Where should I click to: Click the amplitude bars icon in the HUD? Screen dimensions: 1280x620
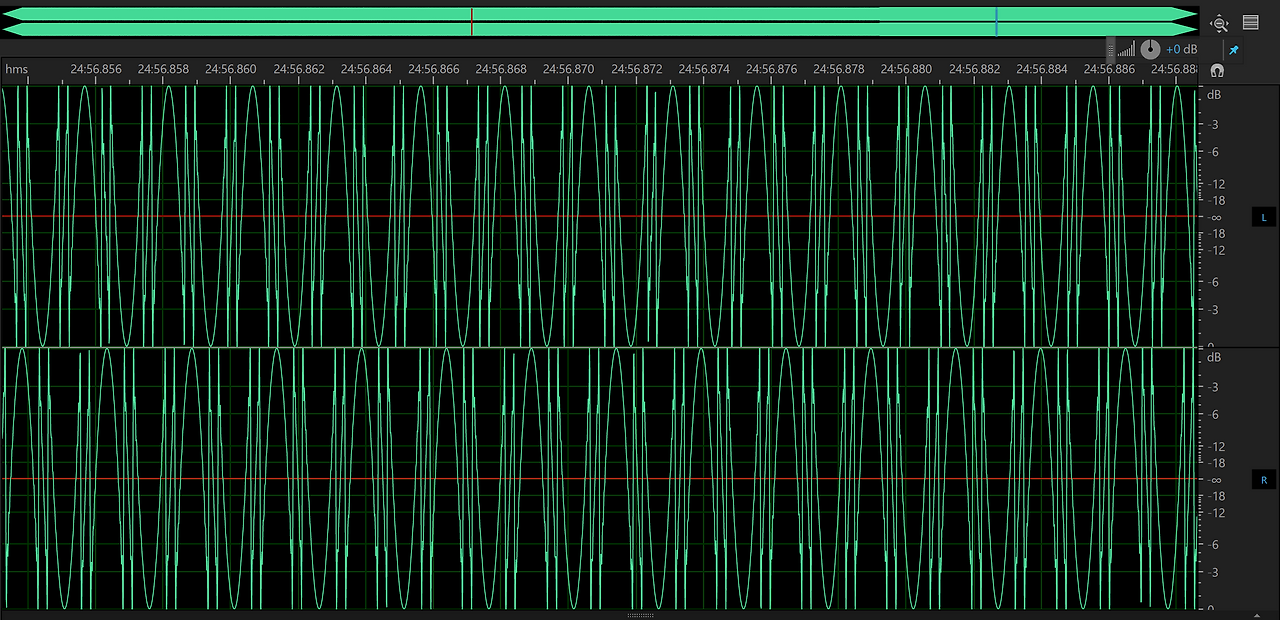(x=1126, y=49)
